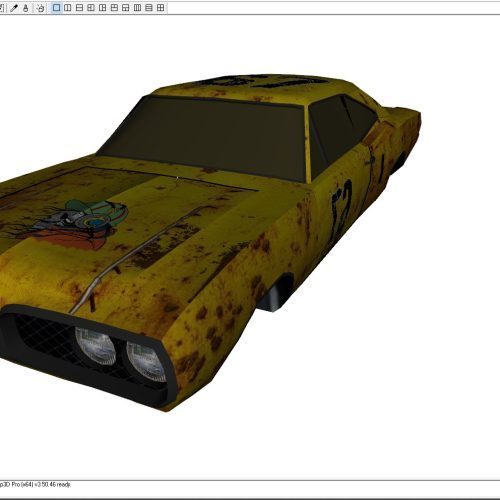This screenshot has width=500, height=500.
Task: Choose layout with two small left panes
Action: pos(91,8)
